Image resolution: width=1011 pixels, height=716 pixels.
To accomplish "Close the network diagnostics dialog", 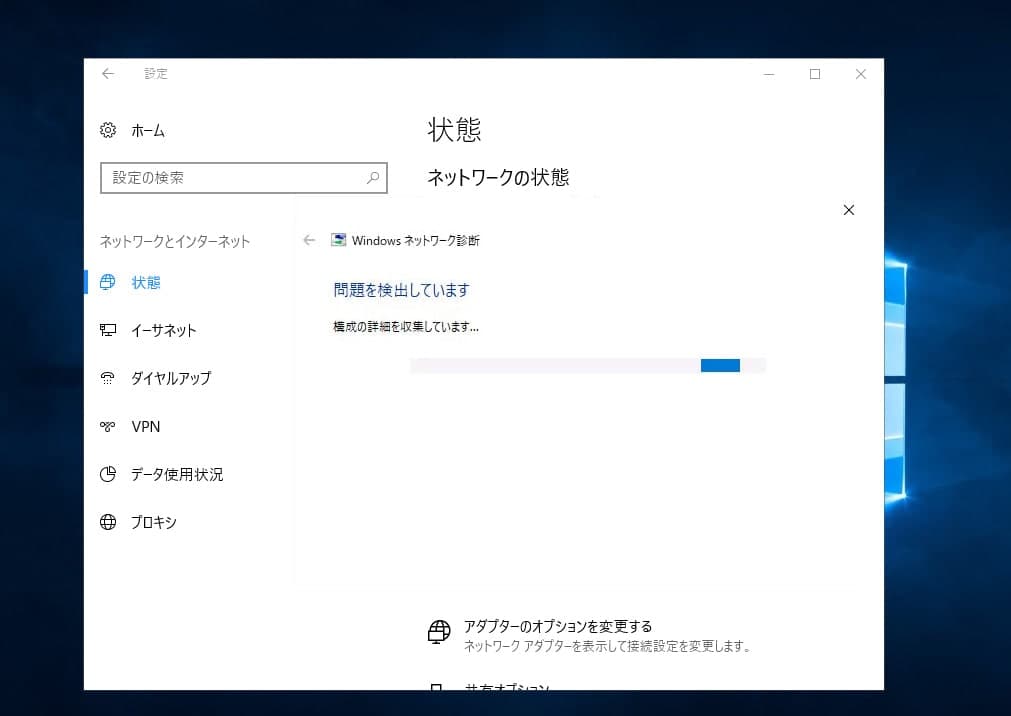I will click(x=848, y=210).
